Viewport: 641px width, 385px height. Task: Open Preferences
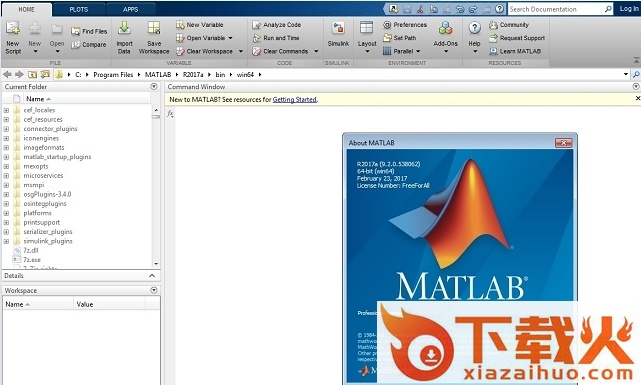[x=405, y=25]
